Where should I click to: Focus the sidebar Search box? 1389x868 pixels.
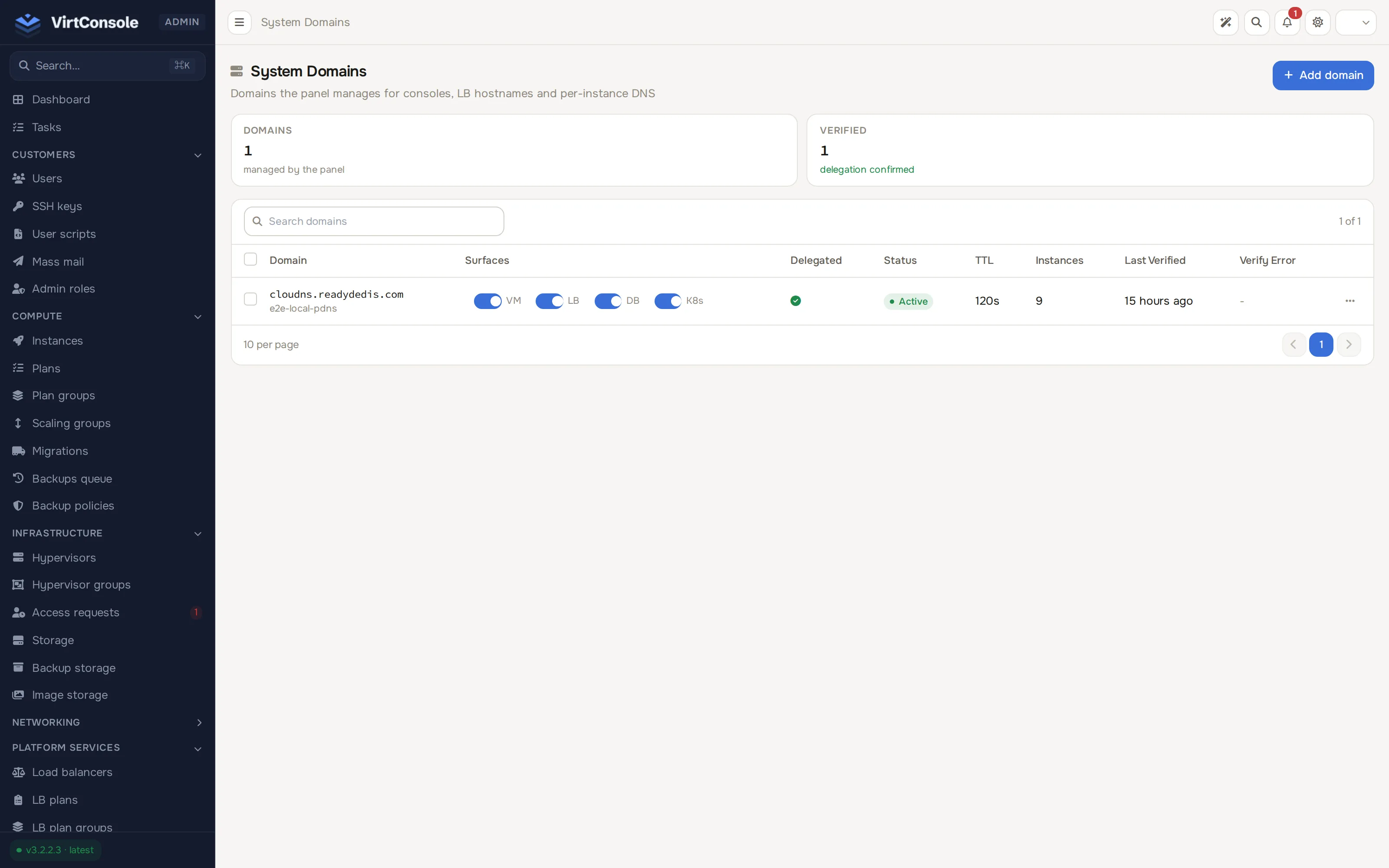point(107,66)
